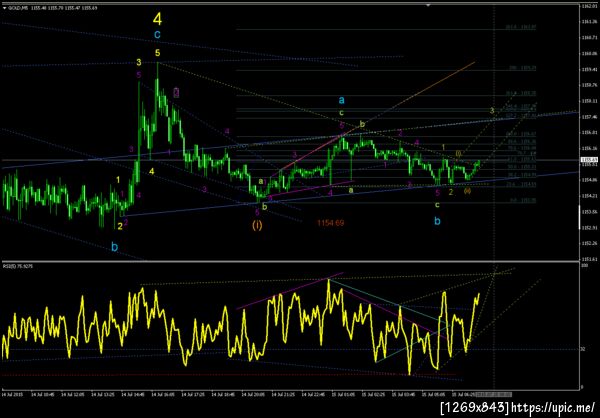The image size is (600, 418).
Task: Click the separator between price and RSI panes
Action: [x=290, y=262]
